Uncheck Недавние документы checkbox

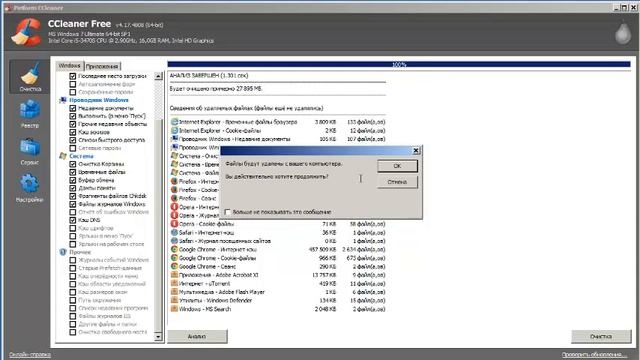(x=73, y=108)
